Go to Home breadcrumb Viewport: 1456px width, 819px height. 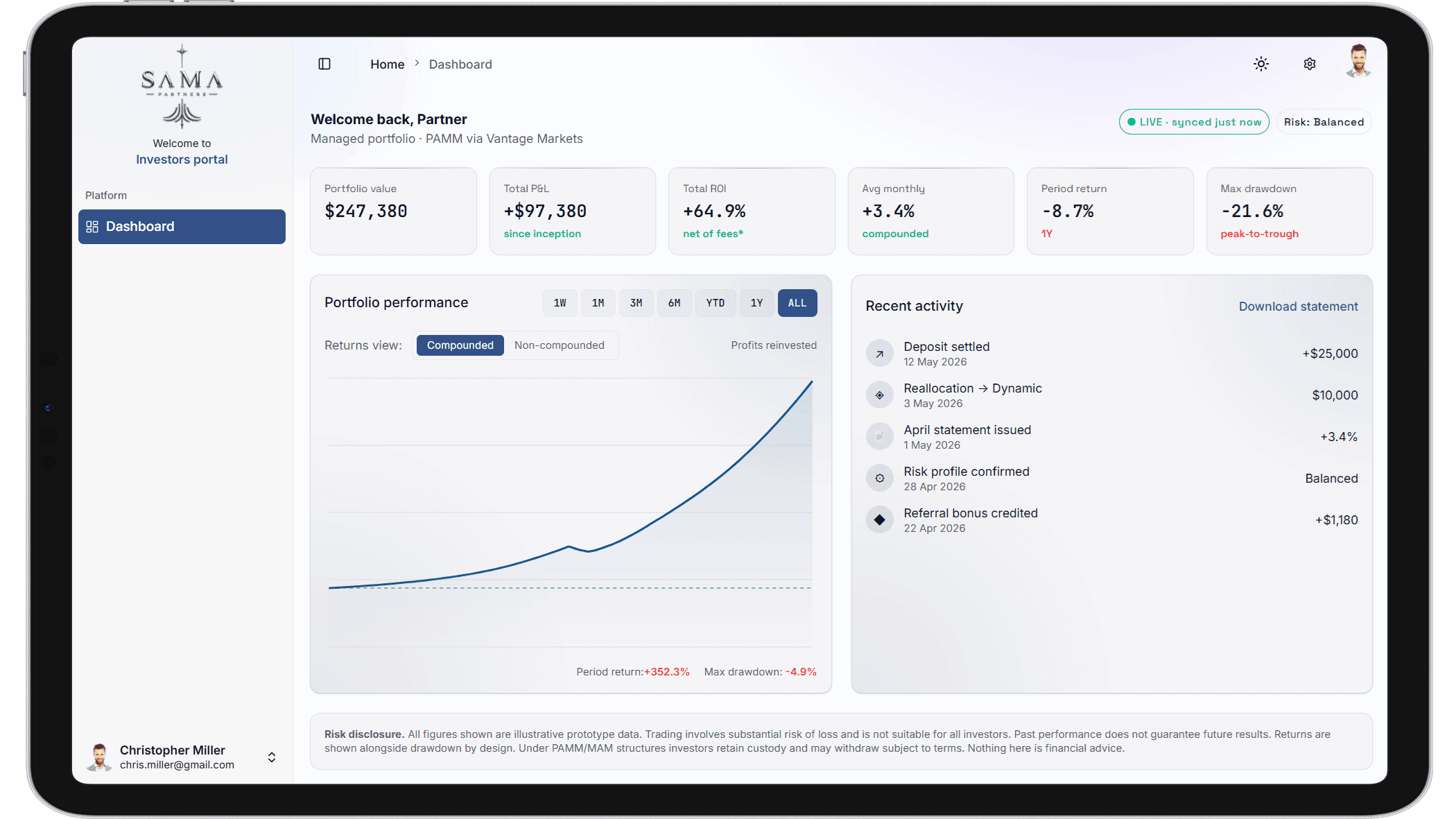387,64
